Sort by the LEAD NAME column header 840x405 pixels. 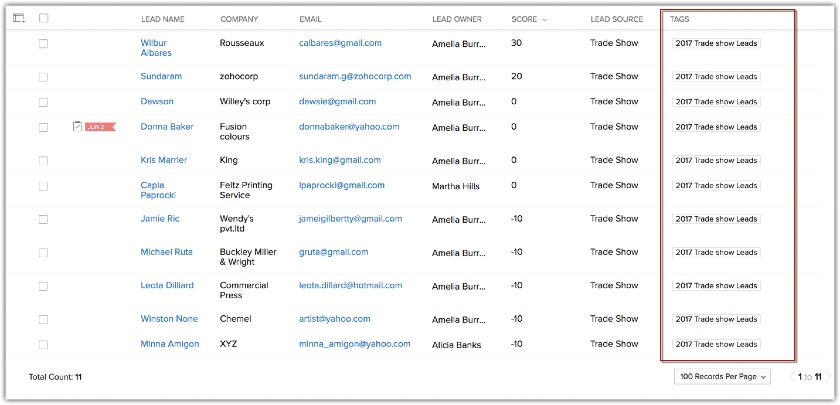pos(163,19)
